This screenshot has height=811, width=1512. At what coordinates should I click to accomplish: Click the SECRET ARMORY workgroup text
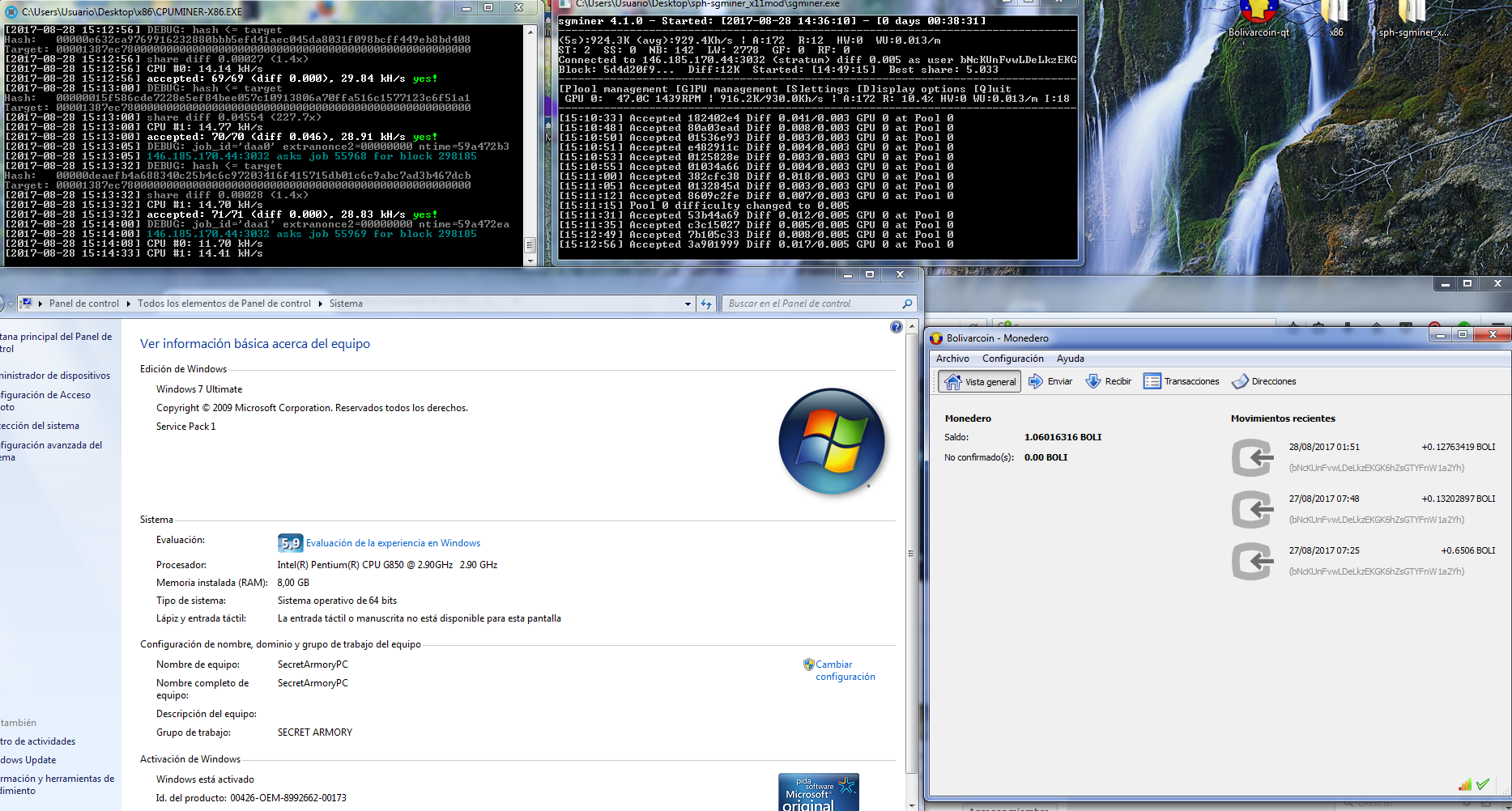pos(315,732)
